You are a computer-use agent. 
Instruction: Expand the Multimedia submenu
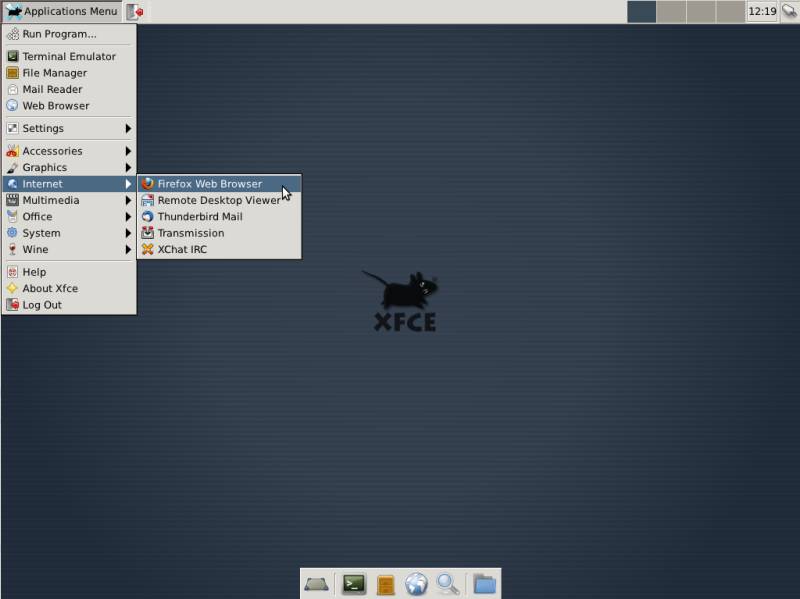click(69, 200)
